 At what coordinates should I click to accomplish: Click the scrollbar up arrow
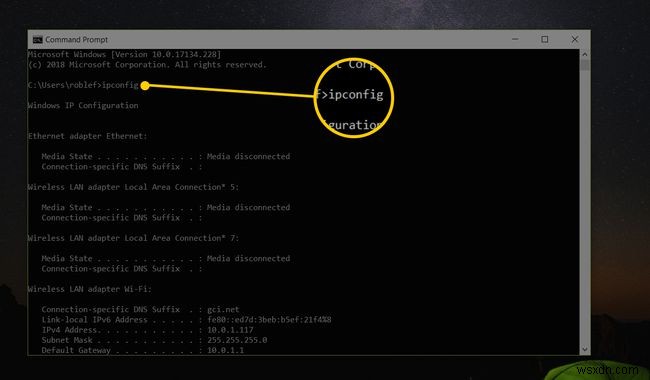click(585, 54)
